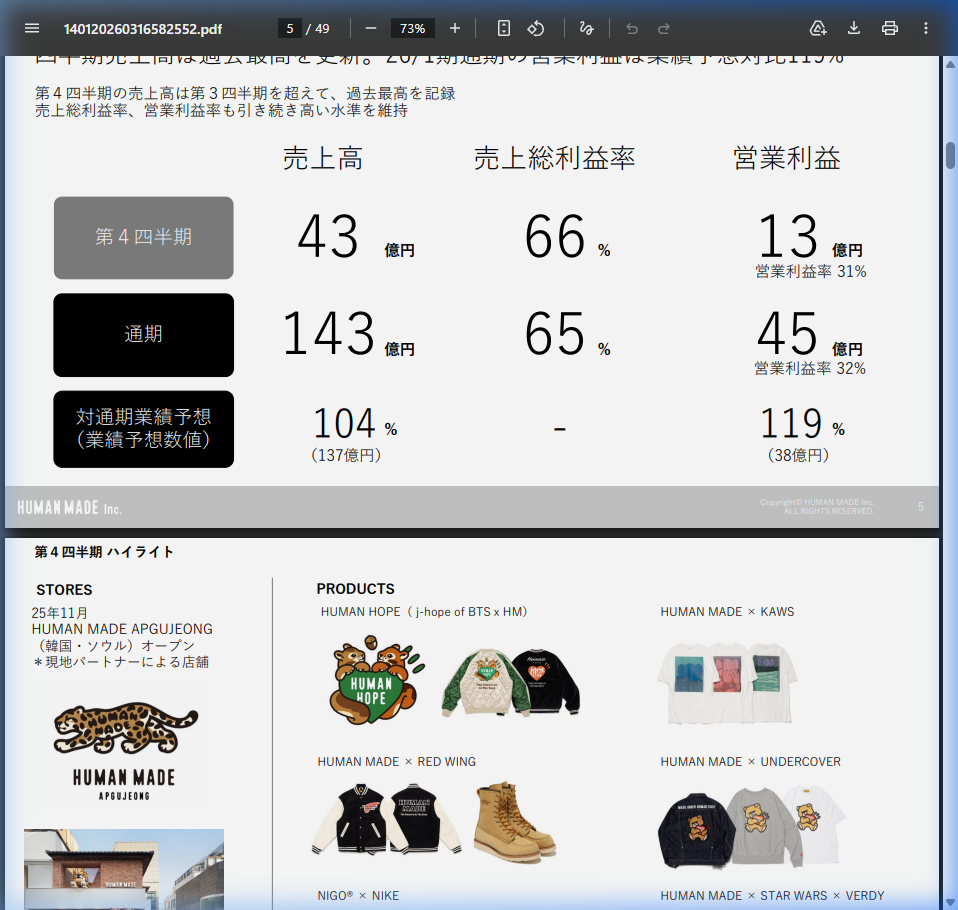The width and height of the screenshot is (958, 910).
Task: Click the NIGO® × NIKE label
Action: coord(358,895)
